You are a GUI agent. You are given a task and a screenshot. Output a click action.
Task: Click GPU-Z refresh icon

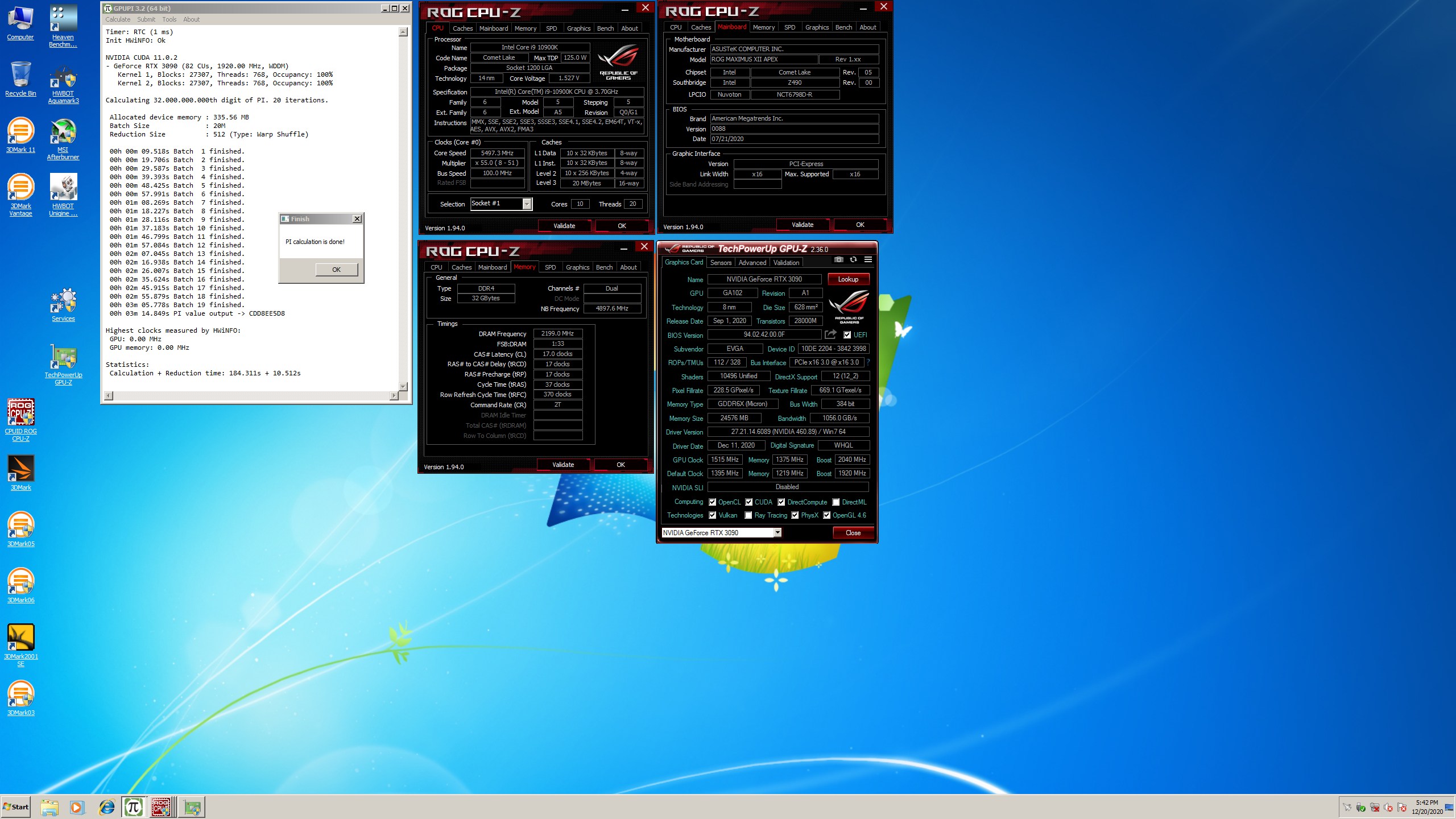[x=853, y=260]
